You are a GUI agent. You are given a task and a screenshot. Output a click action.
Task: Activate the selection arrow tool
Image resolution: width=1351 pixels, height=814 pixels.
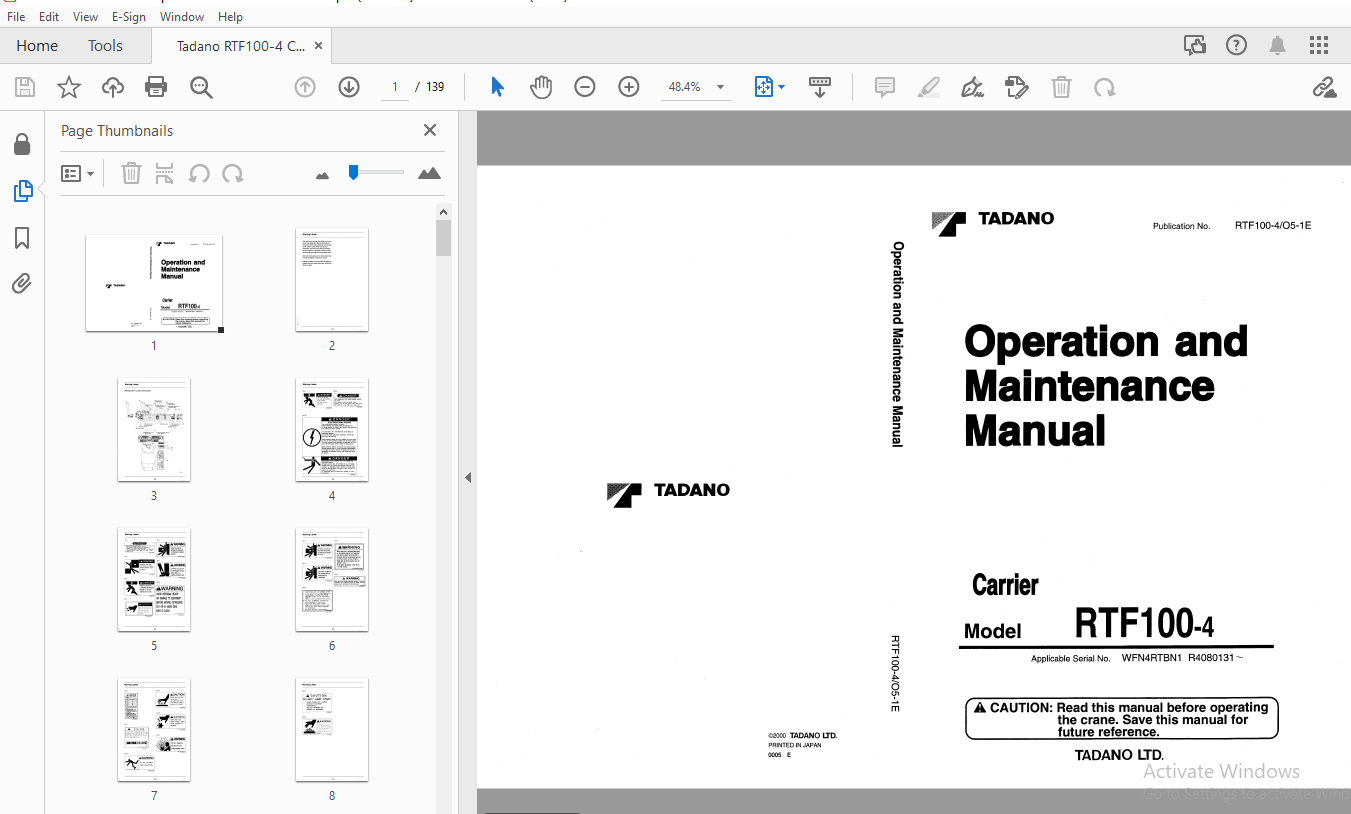[x=497, y=87]
